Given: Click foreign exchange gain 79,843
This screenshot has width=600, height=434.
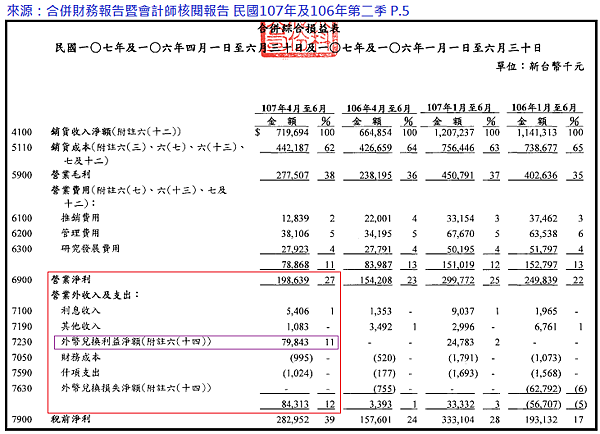Looking at the screenshot, I should point(295,342).
